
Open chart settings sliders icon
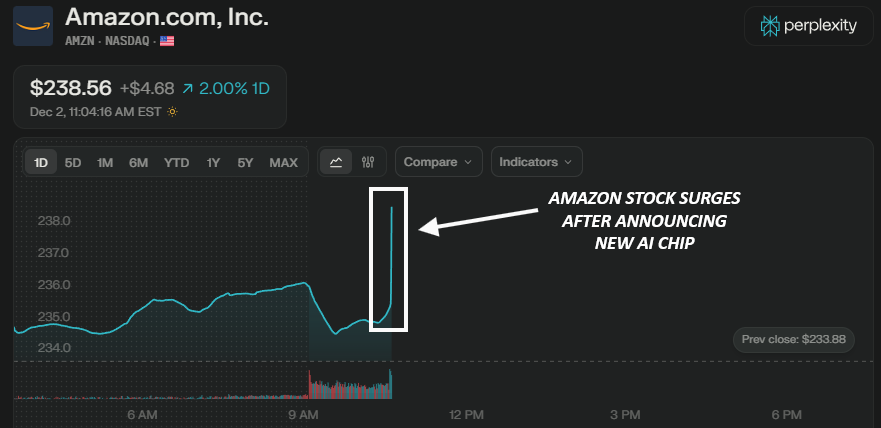click(x=368, y=162)
